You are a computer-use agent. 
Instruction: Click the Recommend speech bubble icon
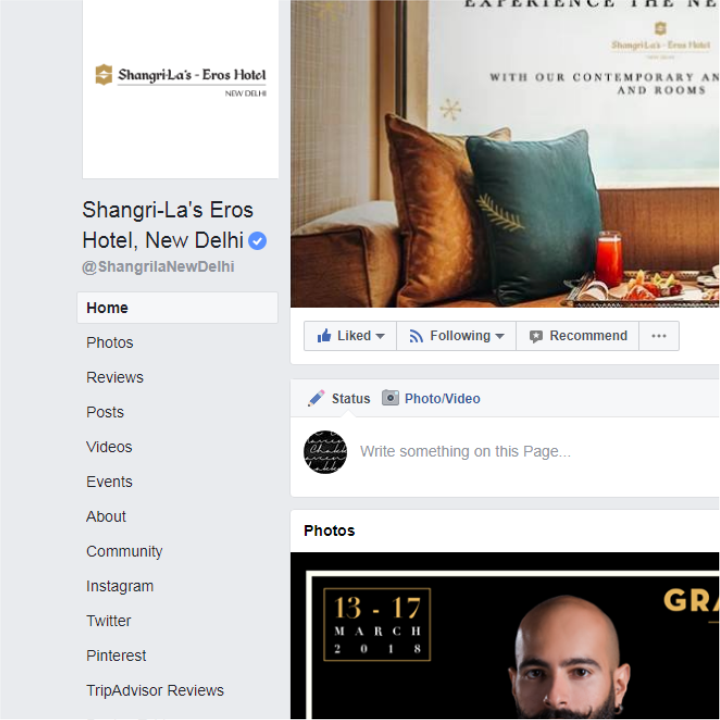pos(536,337)
